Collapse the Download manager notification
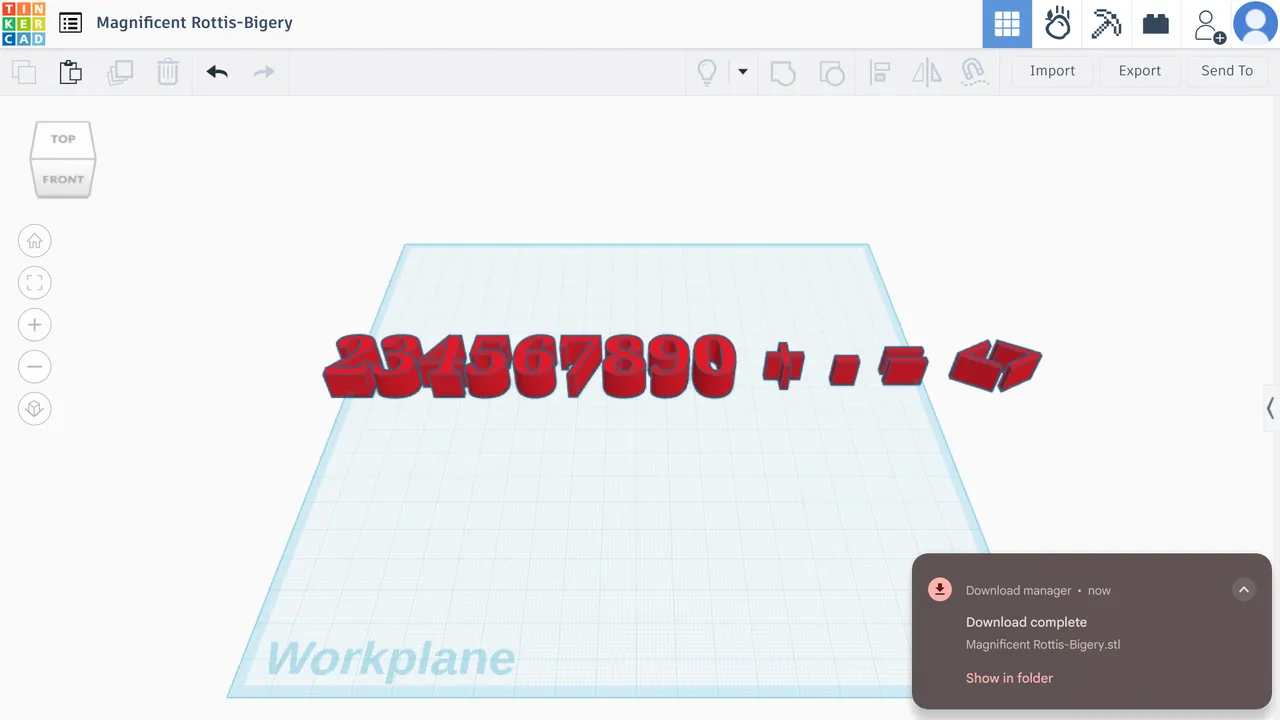Screen dimensions: 1280x720 pos(1244,590)
